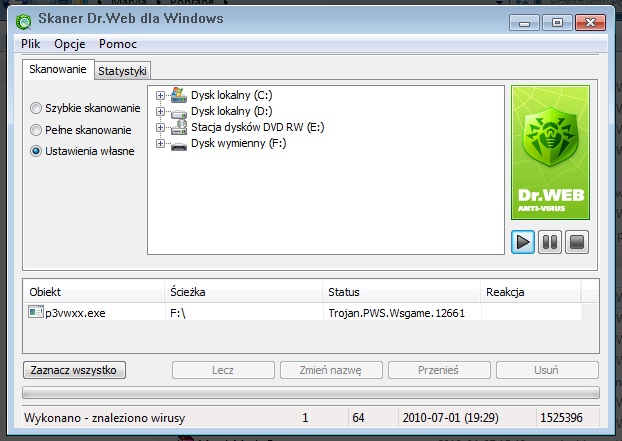The height and width of the screenshot is (441, 622).
Task: Stop the scan with the square button
Action: (x=577, y=242)
